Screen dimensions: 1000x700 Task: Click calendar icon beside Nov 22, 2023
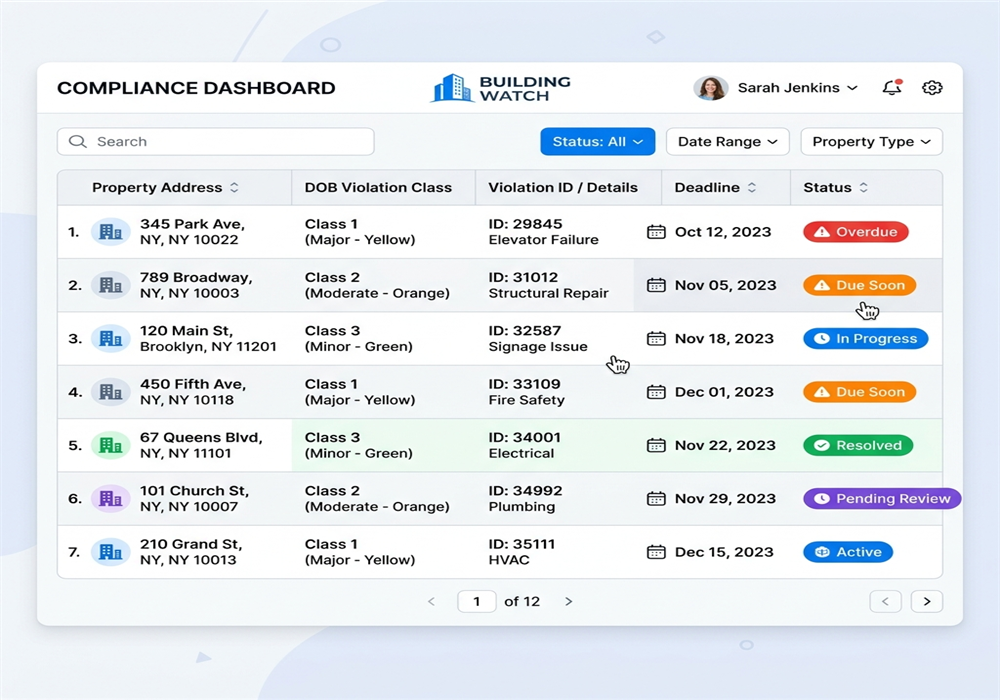pyautogui.click(x=656, y=445)
